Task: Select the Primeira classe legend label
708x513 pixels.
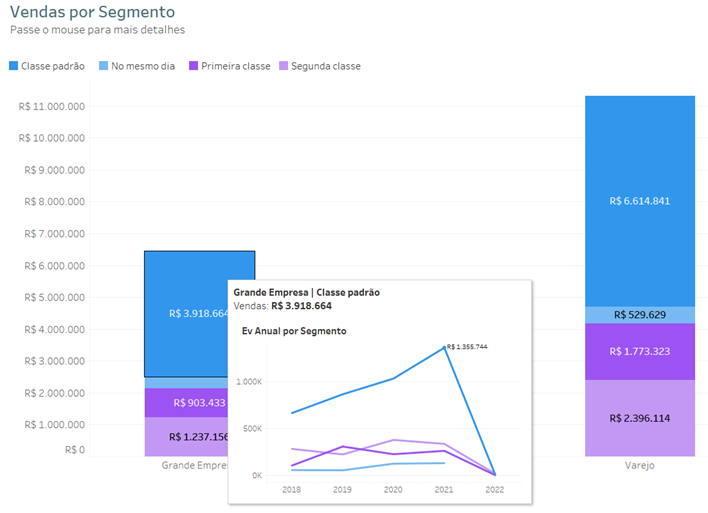Action: [x=236, y=66]
